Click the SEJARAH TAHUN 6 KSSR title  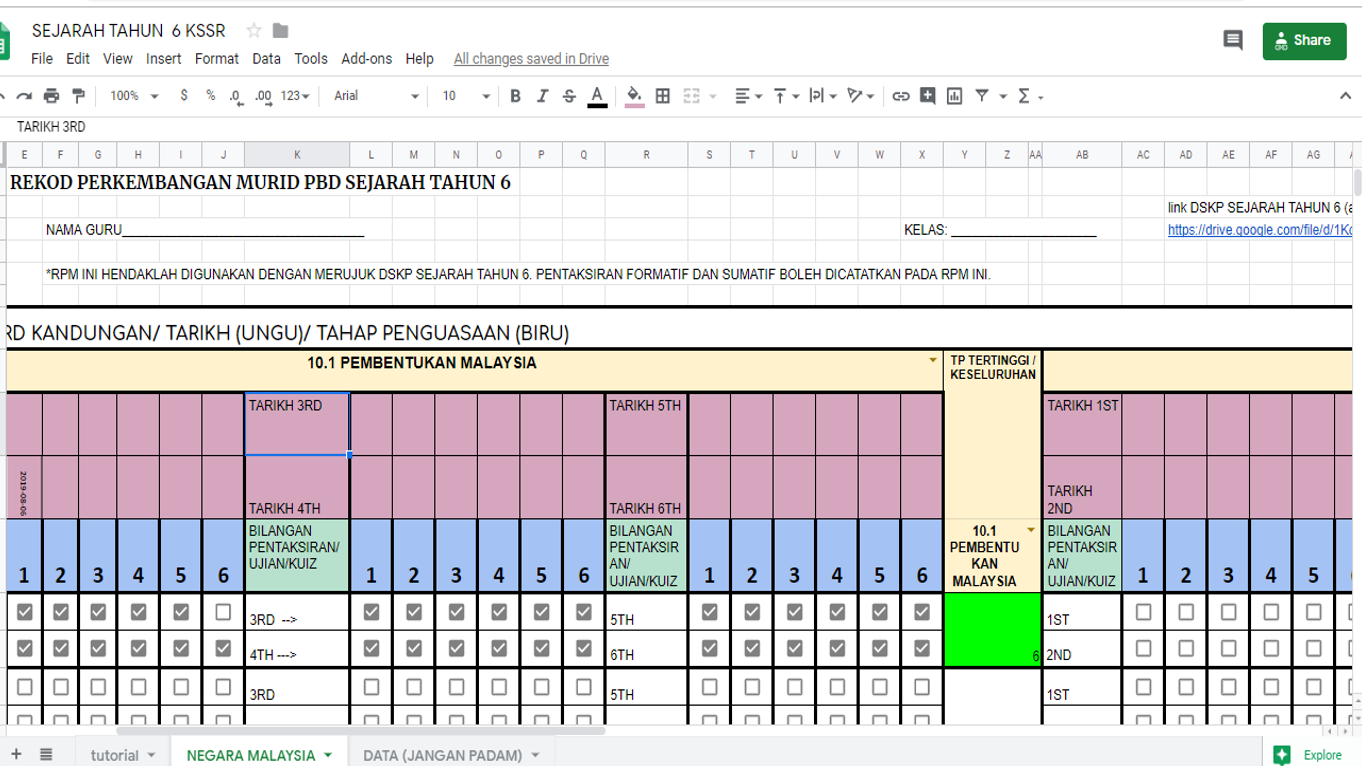[x=128, y=31]
